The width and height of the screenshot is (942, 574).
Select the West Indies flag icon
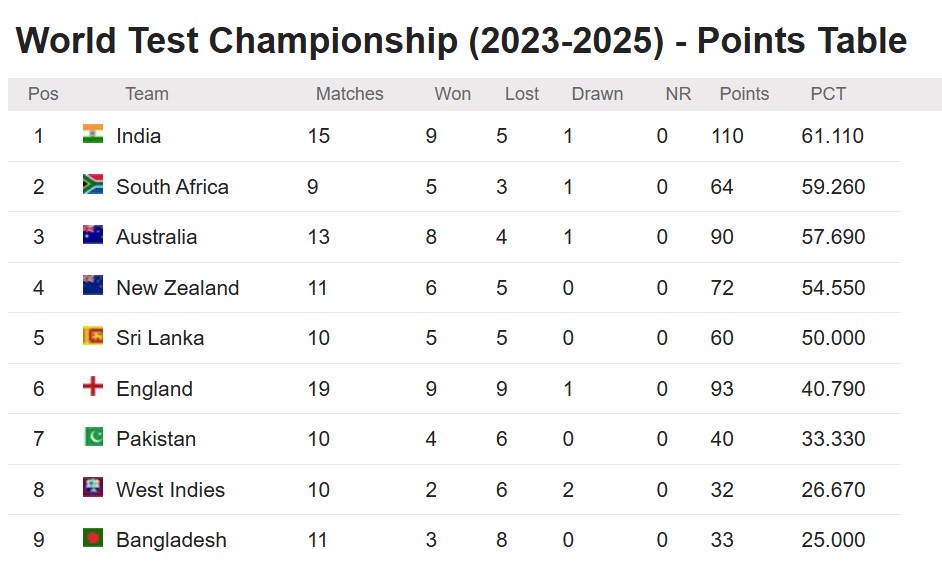93,487
